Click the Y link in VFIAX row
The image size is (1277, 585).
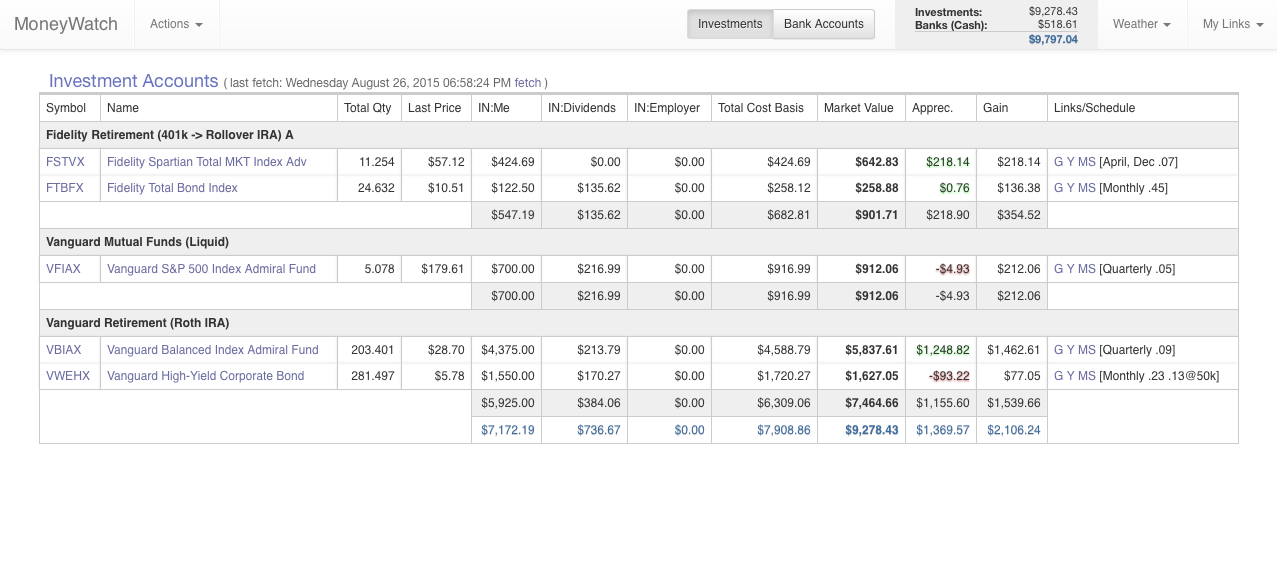(1071, 269)
